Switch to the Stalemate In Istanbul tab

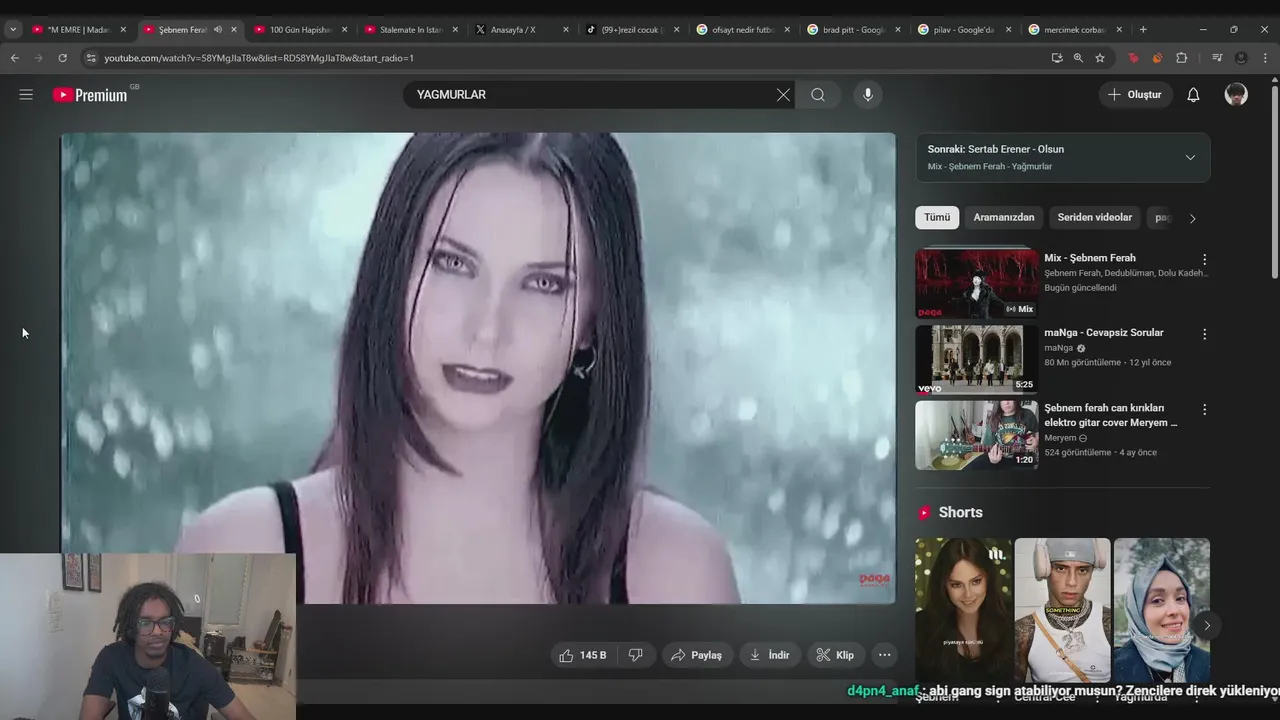click(x=411, y=30)
